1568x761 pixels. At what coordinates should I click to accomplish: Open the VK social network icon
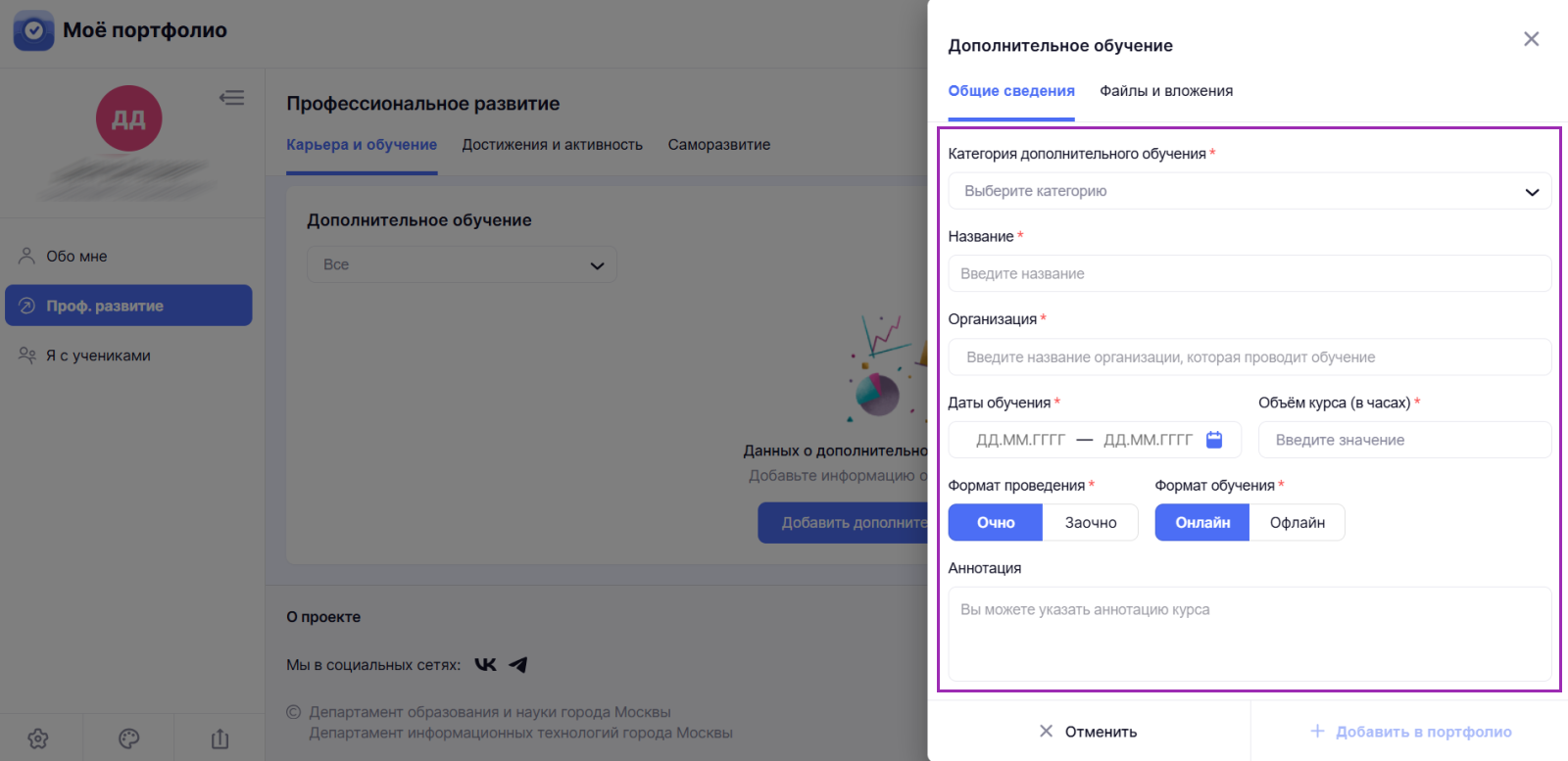tap(485, 665)
